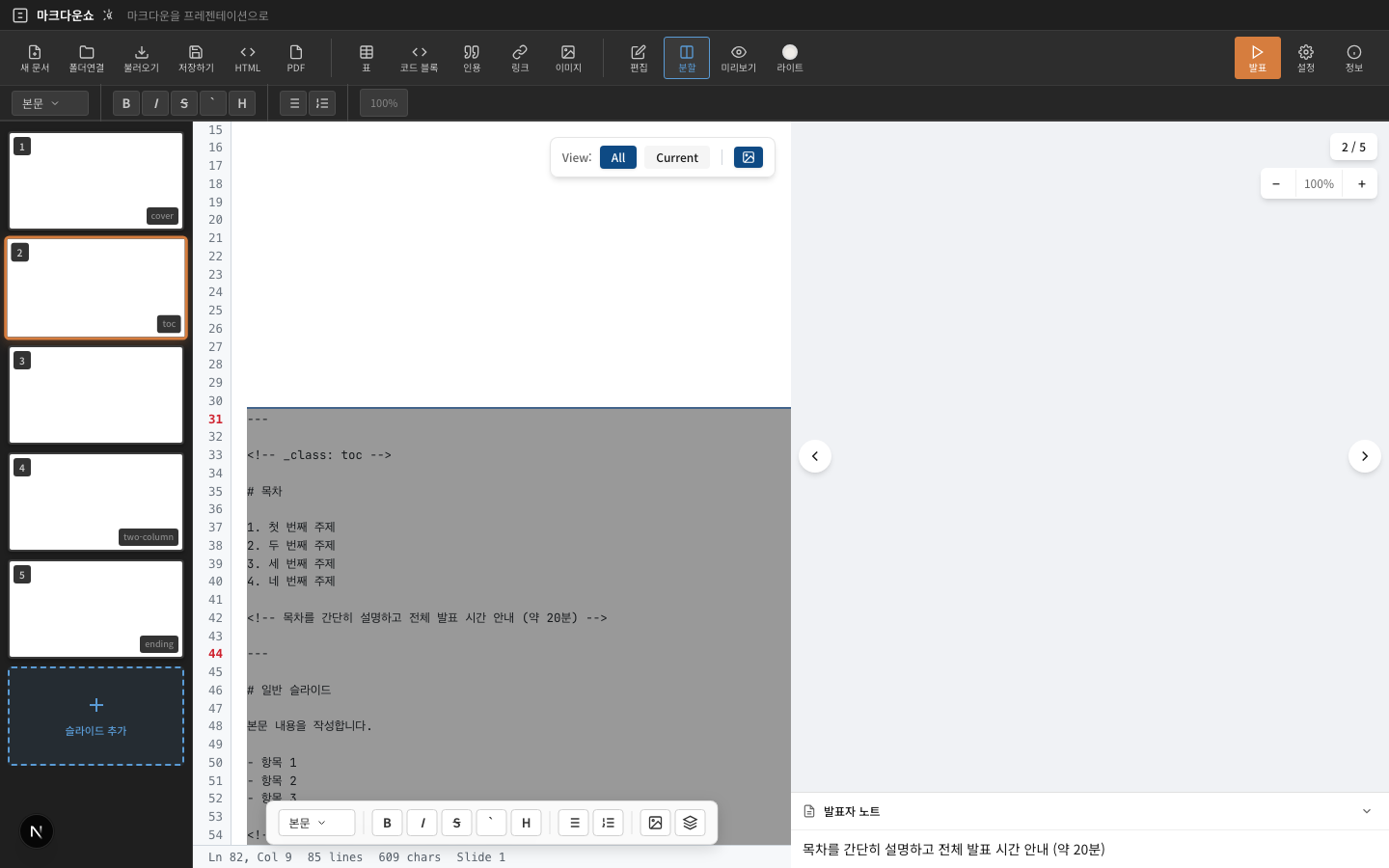Start presentation with 발표 button
Image resolution: width=1389 pixels, height=868 pixels.
pyautogui.click(x=1257, y=58)
